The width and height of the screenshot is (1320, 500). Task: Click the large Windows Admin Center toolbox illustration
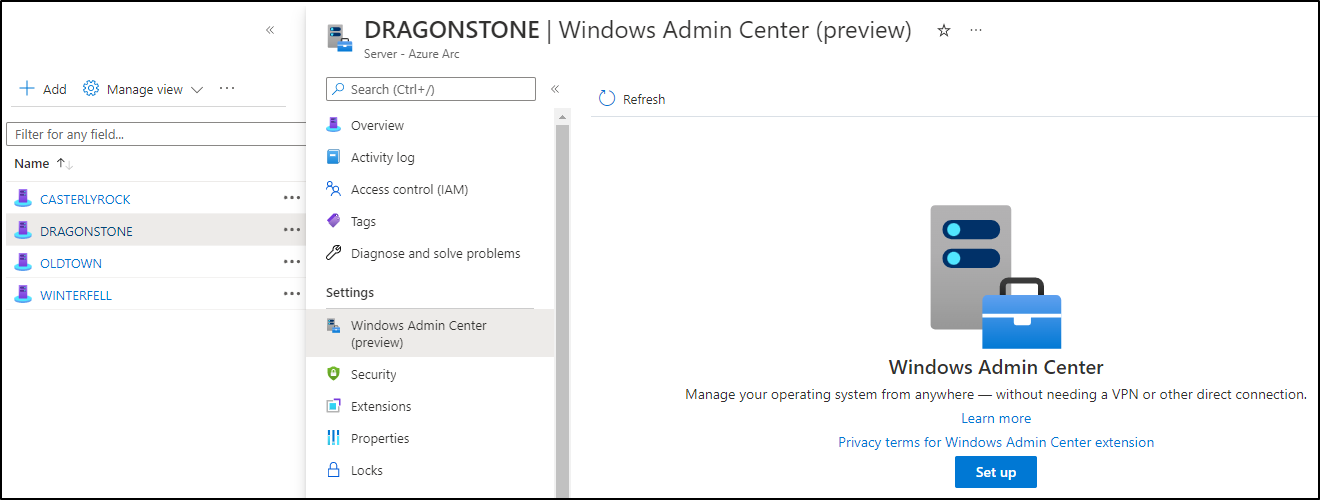point(996,277)
